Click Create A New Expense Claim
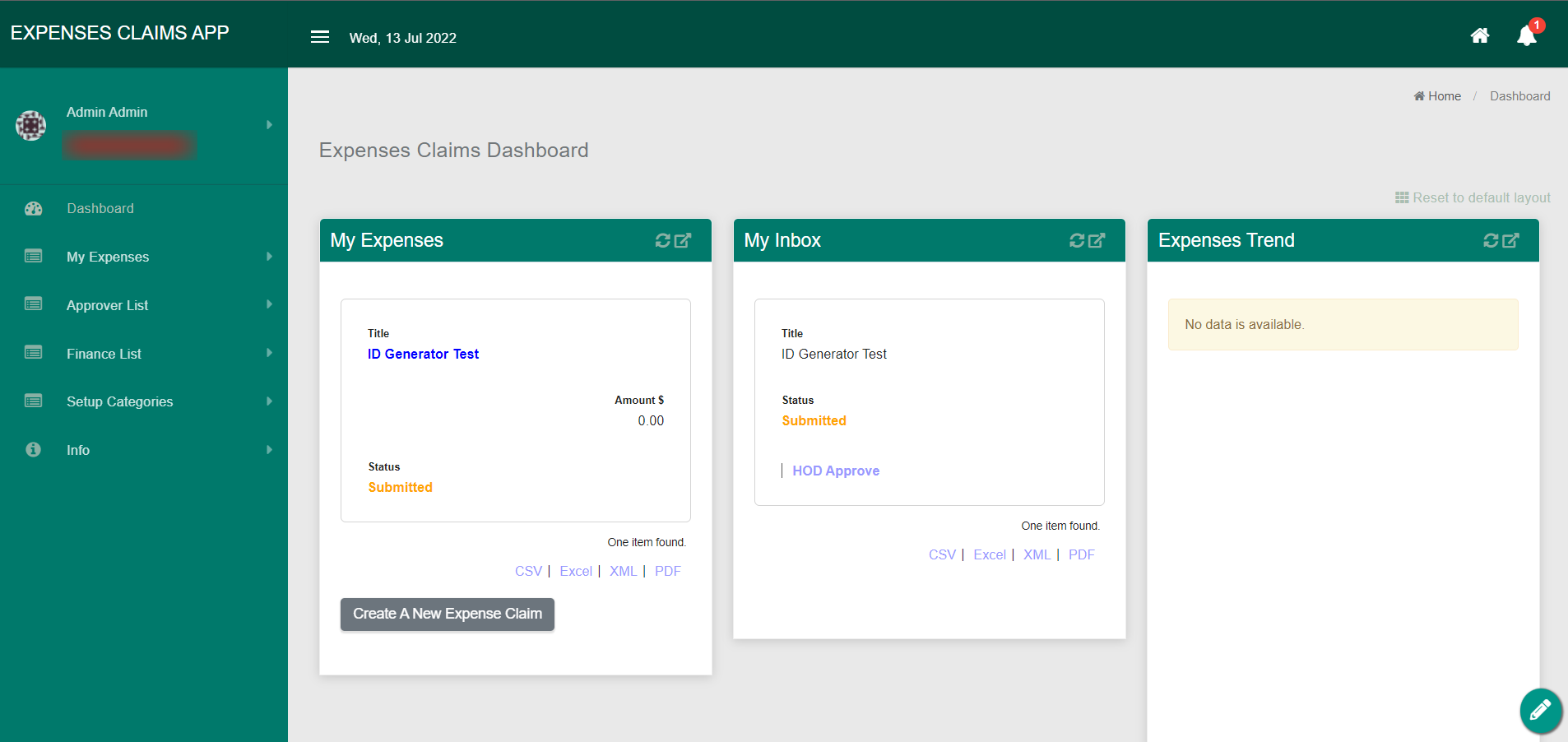This screenshot has height=742, width=1568. [448, 614]
